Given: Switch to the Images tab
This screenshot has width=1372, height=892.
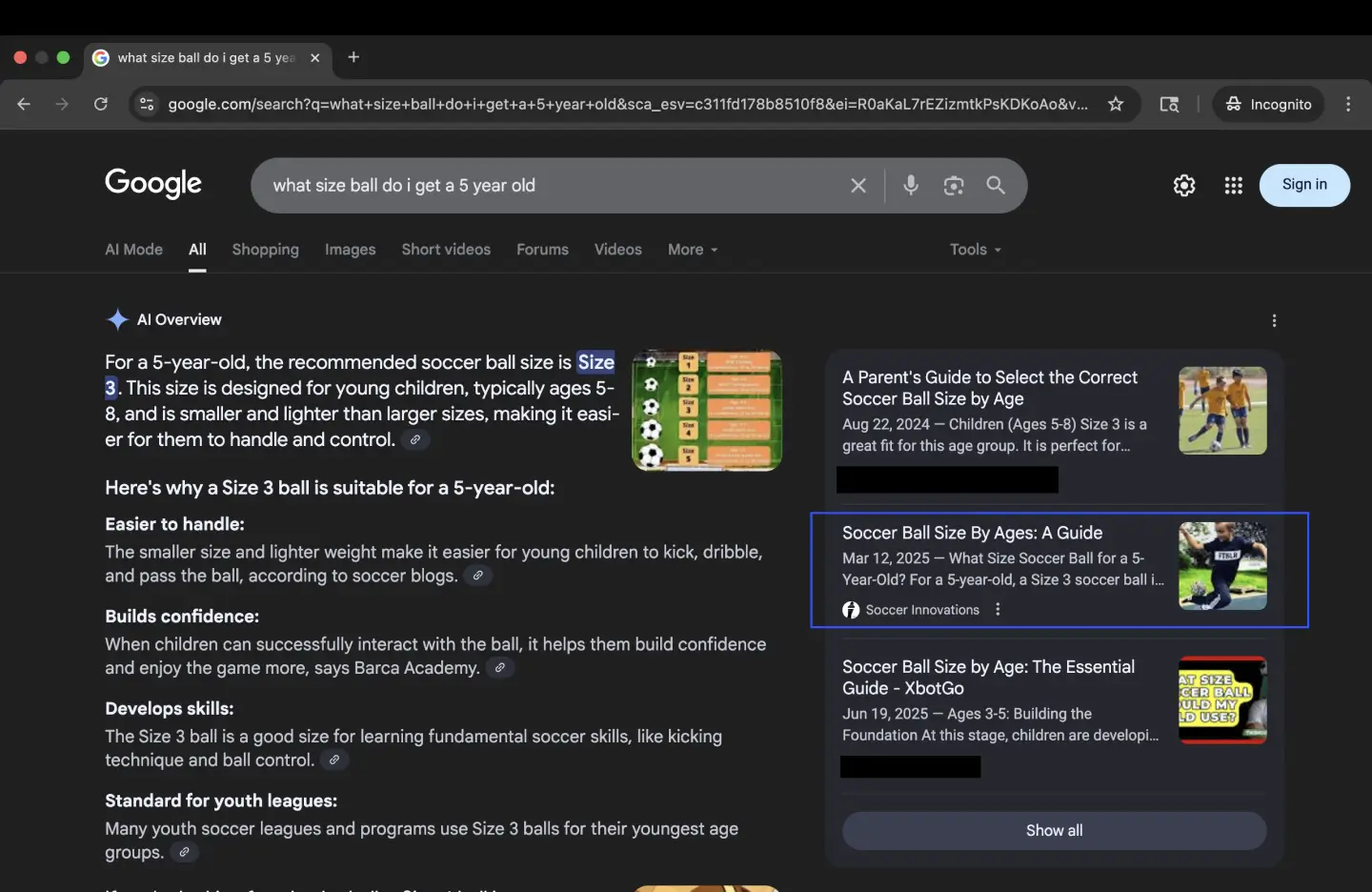Looking at the screenshot, I should (350, 250).
